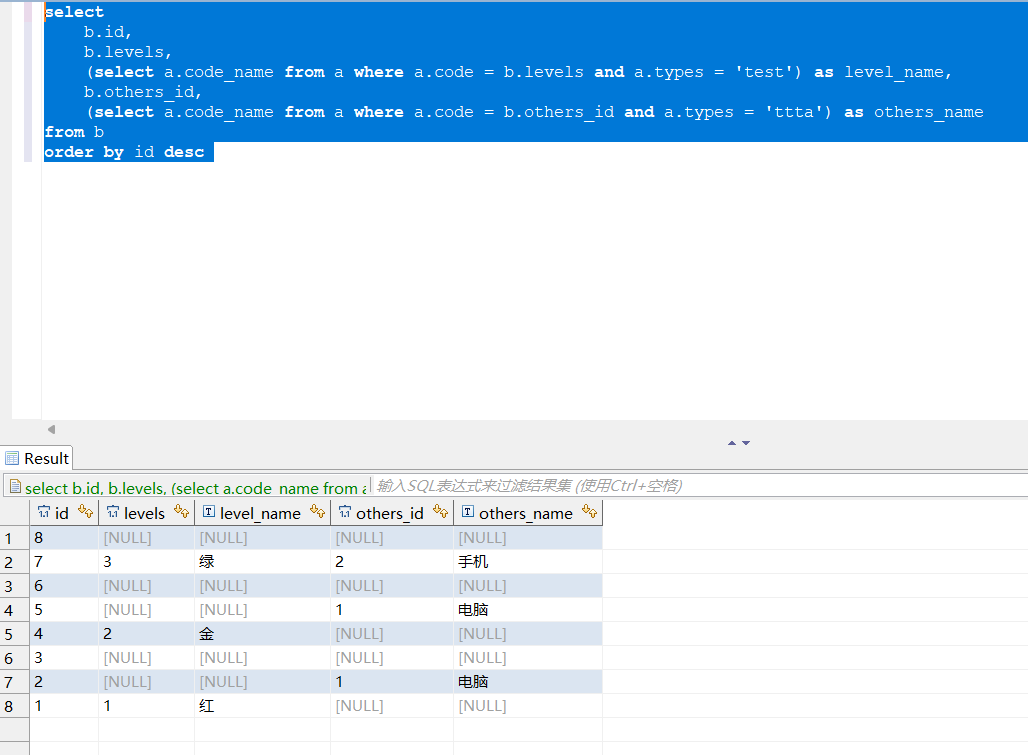Click the down arrow to collapse results panel

point(746,443)
